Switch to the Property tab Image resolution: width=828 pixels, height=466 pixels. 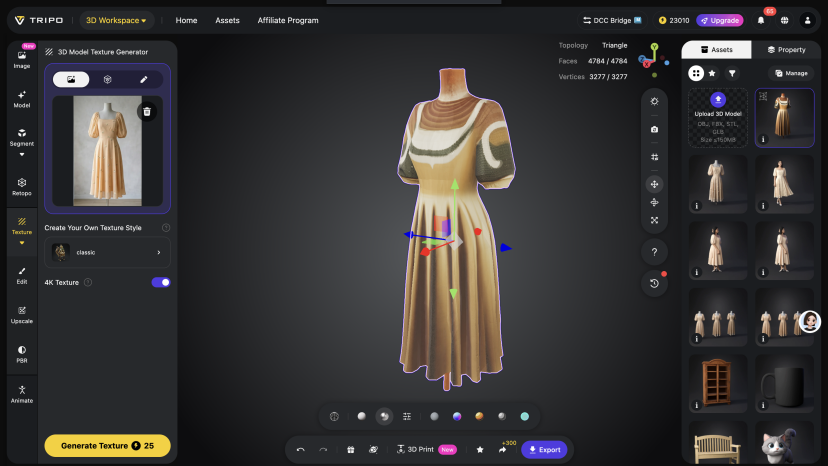pyautogui.click(x=786, y=49)
